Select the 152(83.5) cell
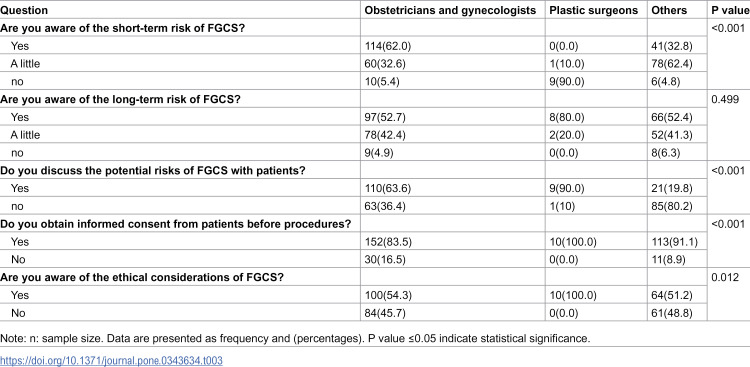 (x=388, y=242)
